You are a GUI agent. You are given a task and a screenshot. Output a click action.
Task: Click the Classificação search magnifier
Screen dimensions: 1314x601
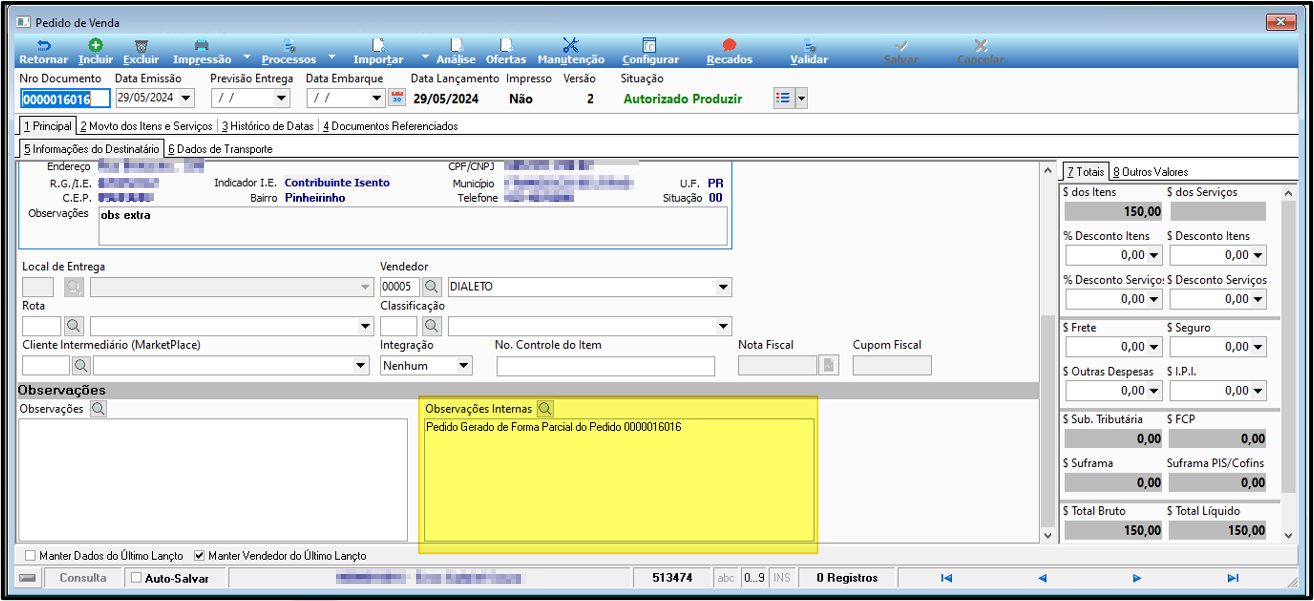[x=431, y=325]
